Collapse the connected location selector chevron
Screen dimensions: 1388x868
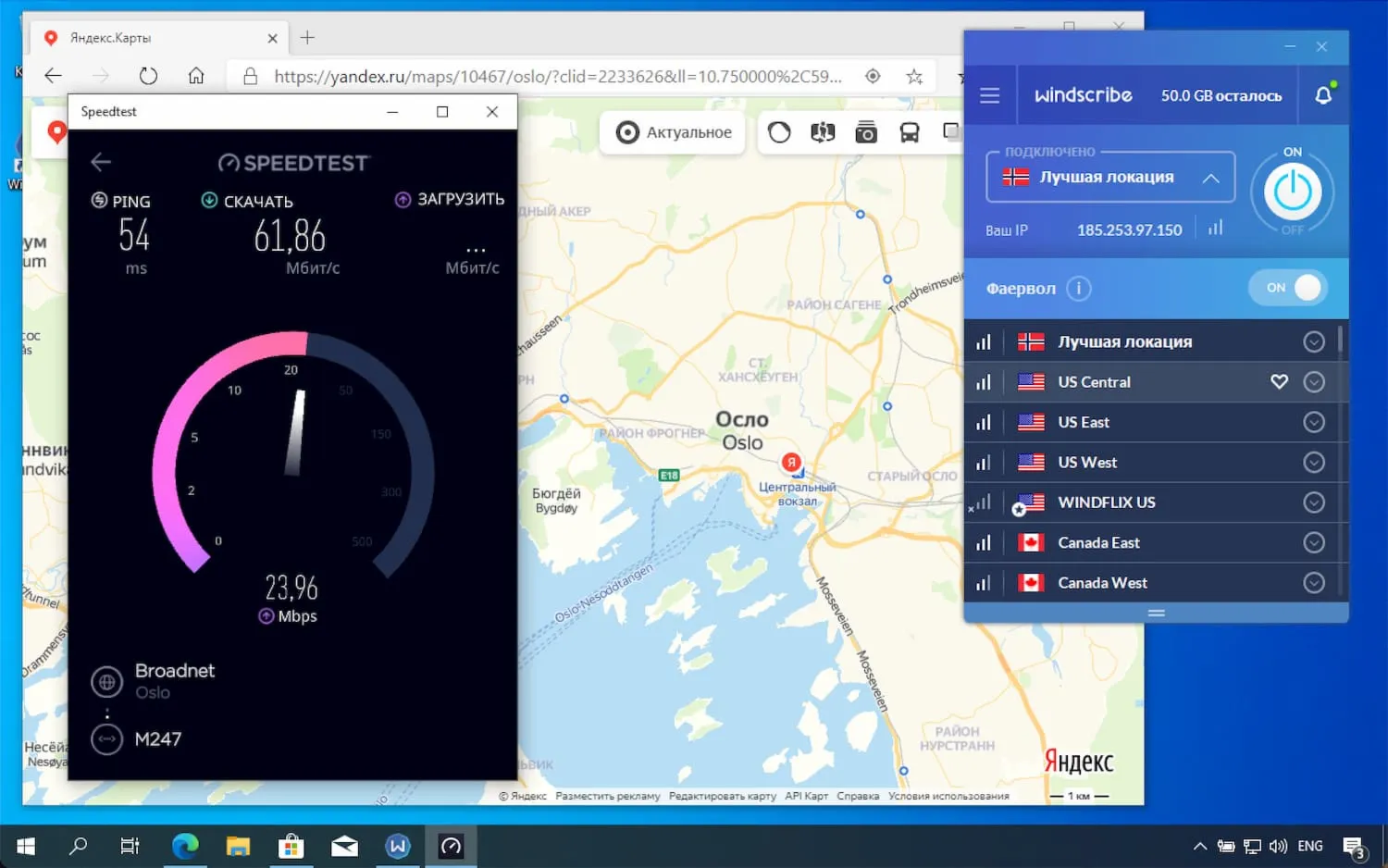tap(1210, 178)
